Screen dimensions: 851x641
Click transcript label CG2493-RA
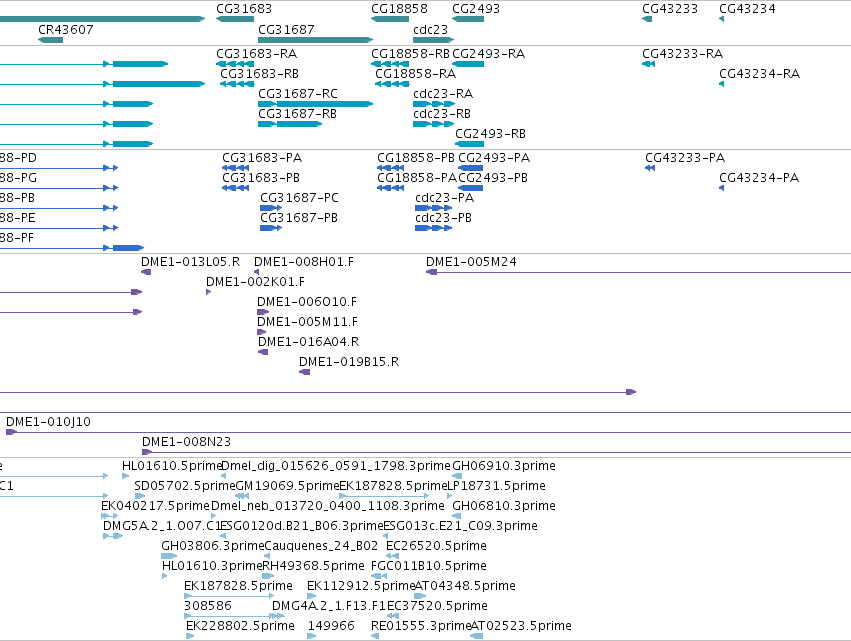(x=488, y=54)
